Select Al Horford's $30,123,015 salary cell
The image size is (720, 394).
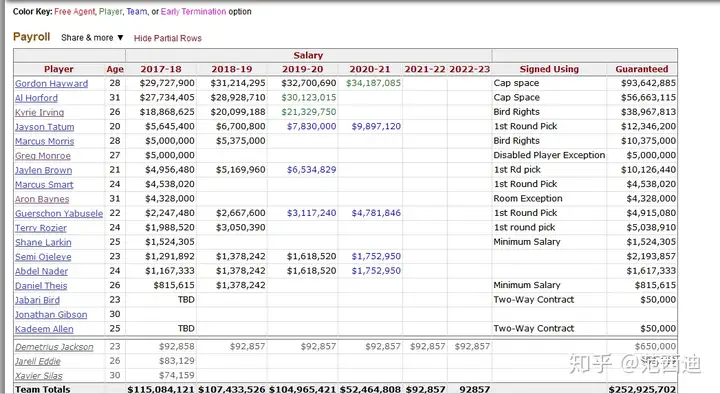(x=309, y=98)
